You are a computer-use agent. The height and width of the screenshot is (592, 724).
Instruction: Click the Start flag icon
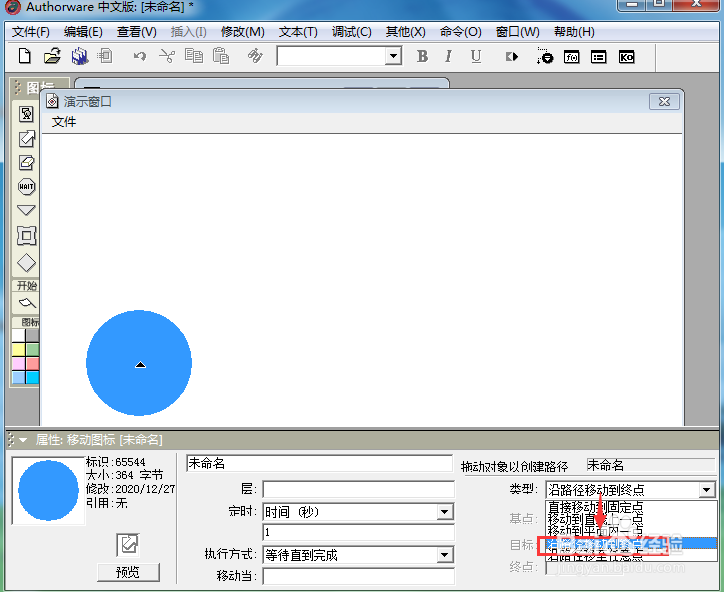[x=27, y=303]
